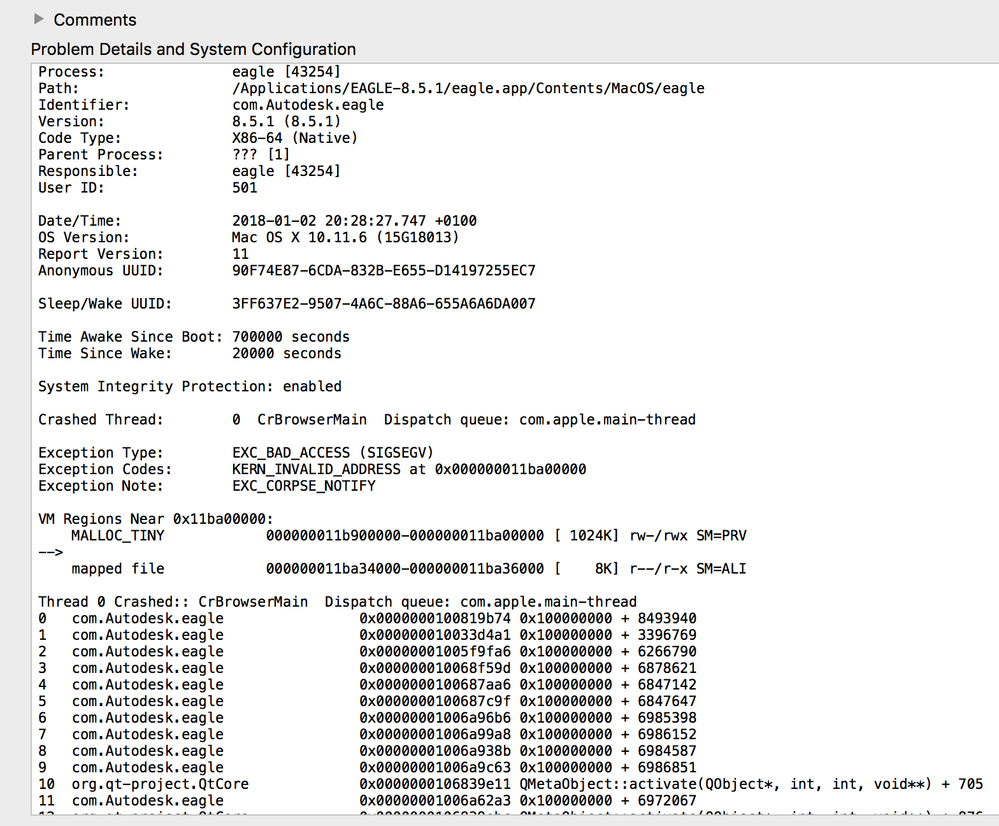Click the parent process value "??? [1]"

tap(261, 154)
